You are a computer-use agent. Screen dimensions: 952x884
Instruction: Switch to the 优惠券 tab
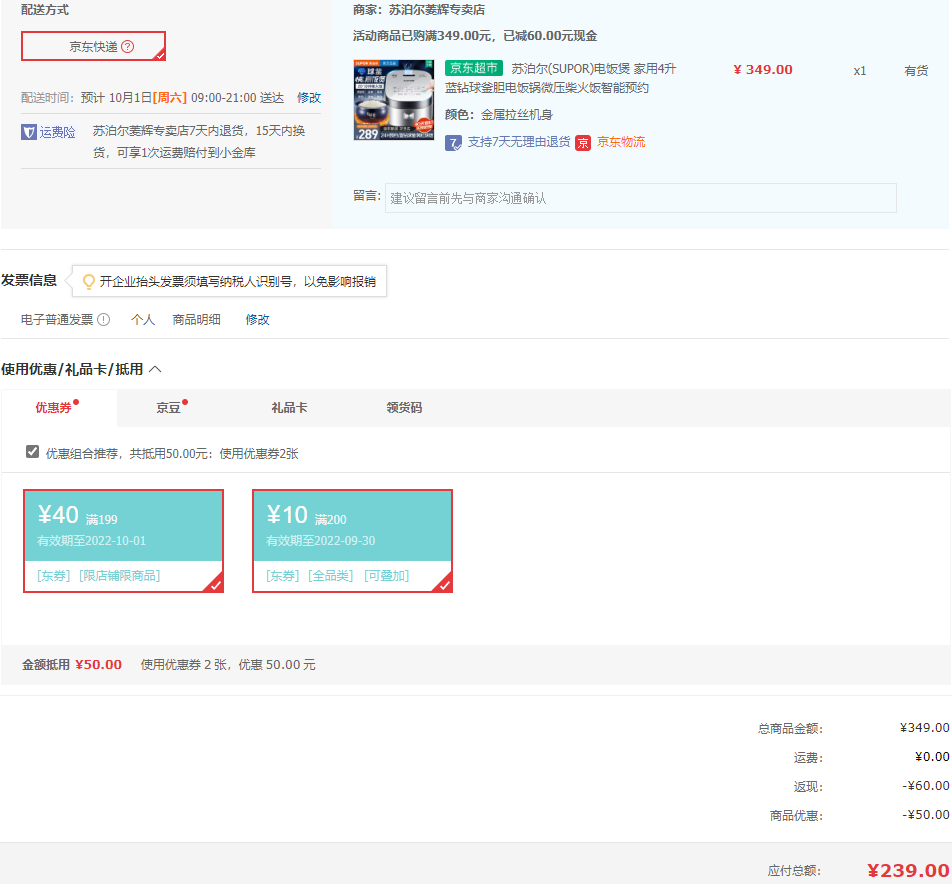(58, 408)
